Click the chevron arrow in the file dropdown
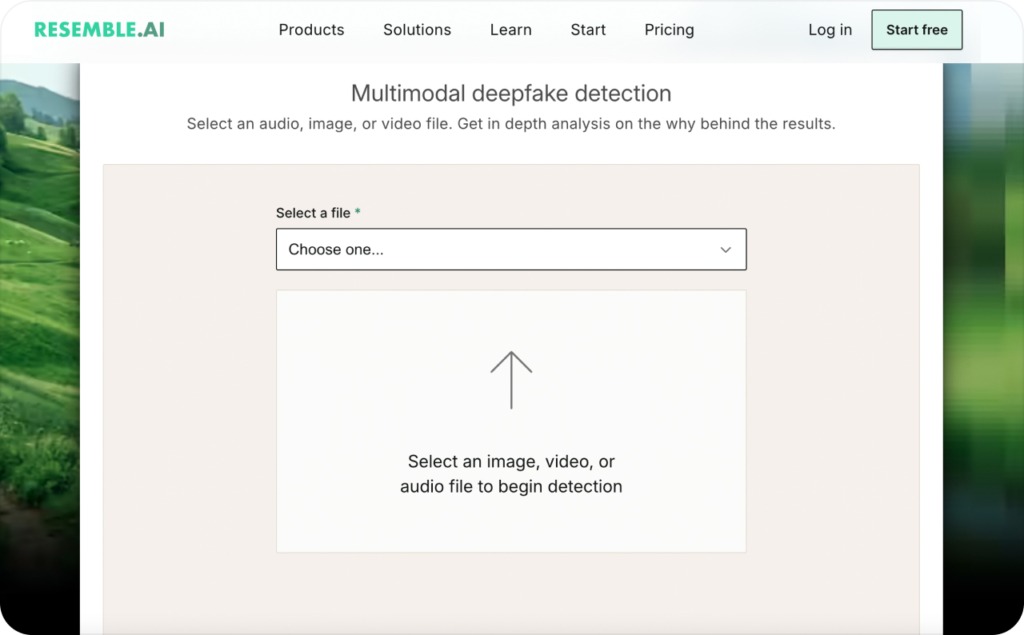 [725, 250]
